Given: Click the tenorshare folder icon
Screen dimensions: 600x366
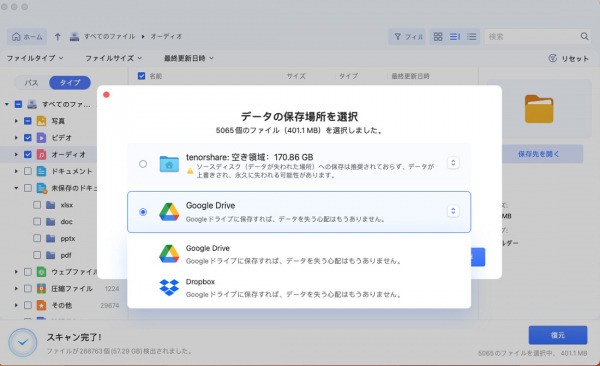Looking at the screenshot, I should tap(169, 164).
